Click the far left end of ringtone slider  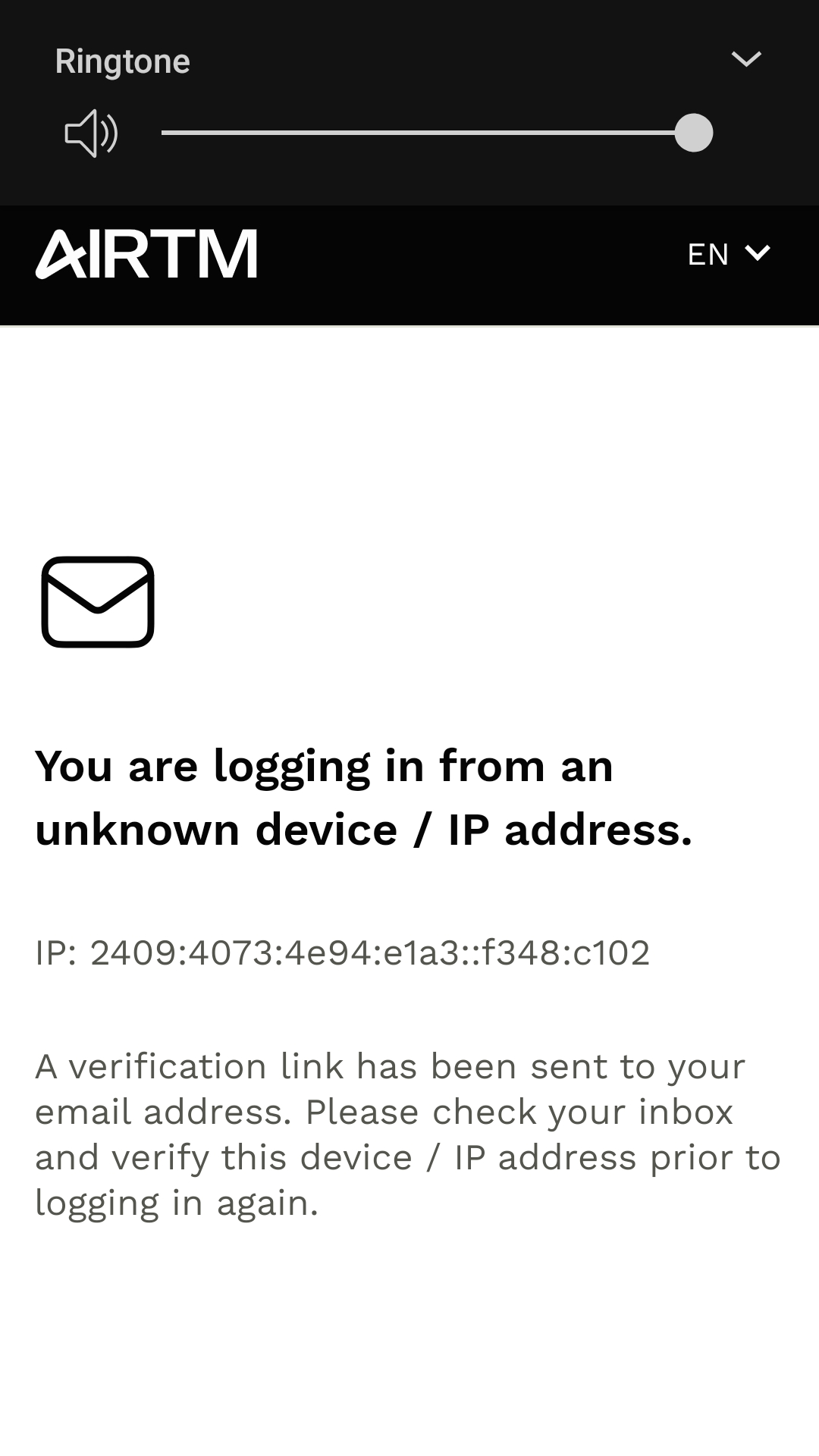pyautogui.click(x=165, y=133)
